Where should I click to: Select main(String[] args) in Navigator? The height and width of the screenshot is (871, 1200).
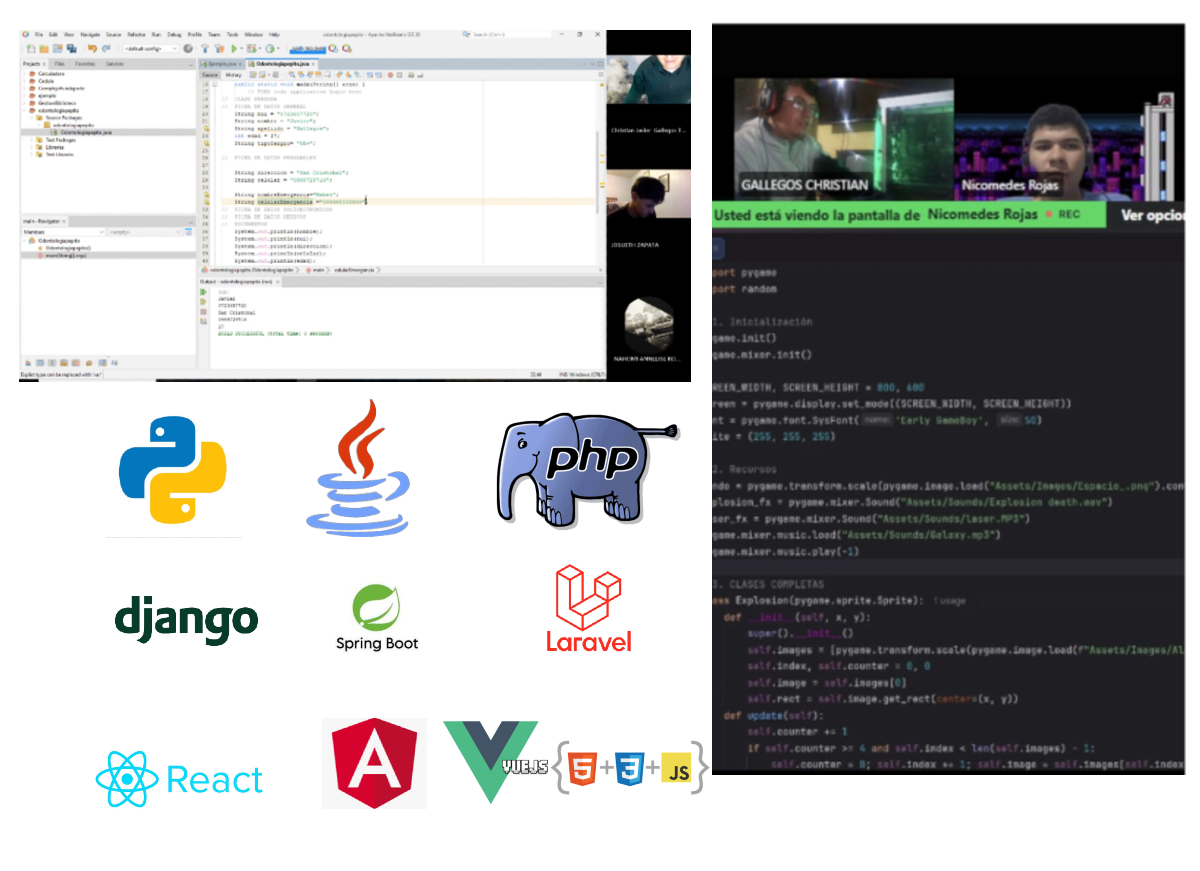[65, 255]
